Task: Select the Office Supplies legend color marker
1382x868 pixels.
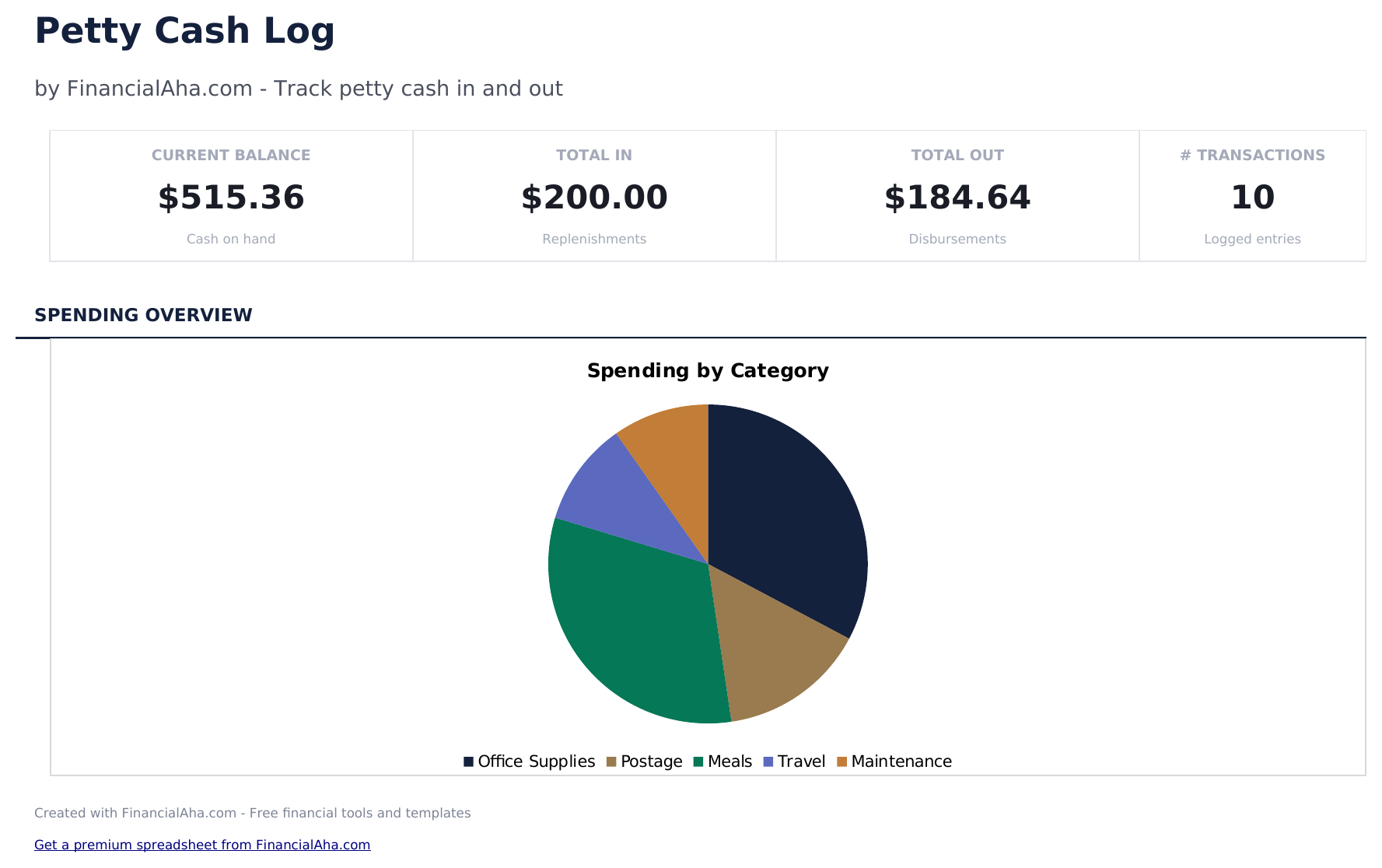Action: pyautogui.click(x=469, y=761)
